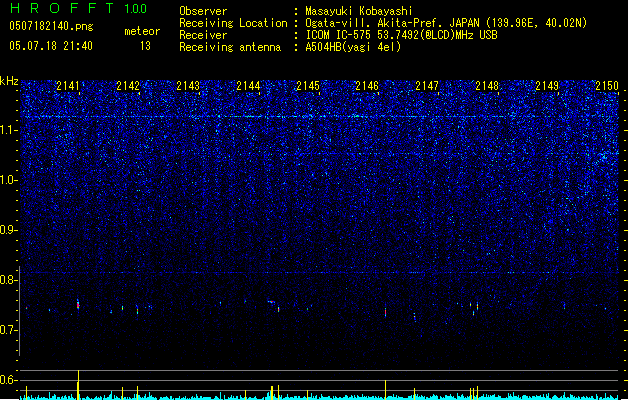Click the 0.7 frequency axis label
The width and height of the screenshot is (629, 400).
(9, 330)
